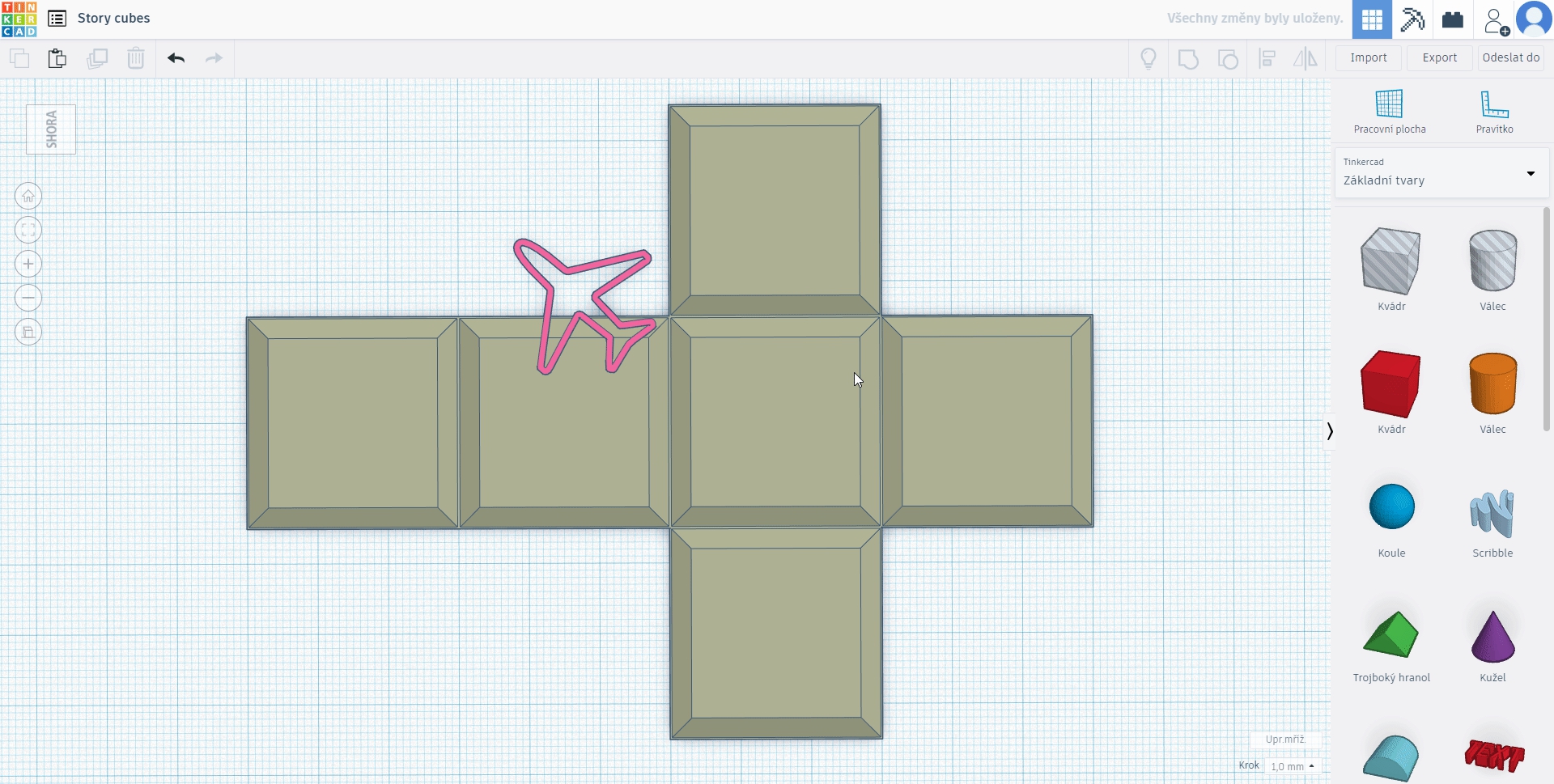Select the red Kvádr box shape
Image resolution: width=1554 pixels, height=784 pixels.
click(1391, 384)
